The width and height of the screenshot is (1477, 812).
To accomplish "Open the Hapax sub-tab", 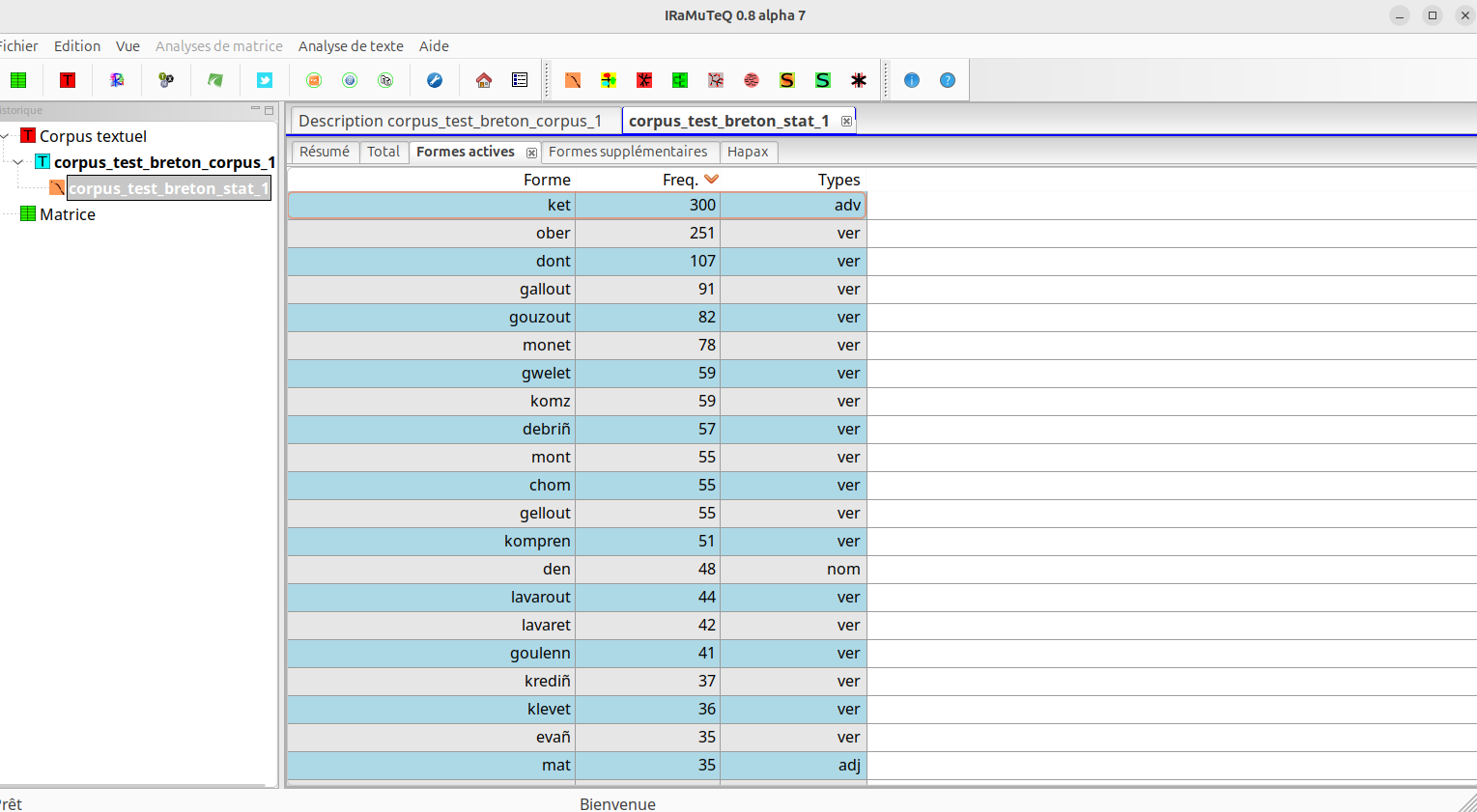I will pos(748,152).
